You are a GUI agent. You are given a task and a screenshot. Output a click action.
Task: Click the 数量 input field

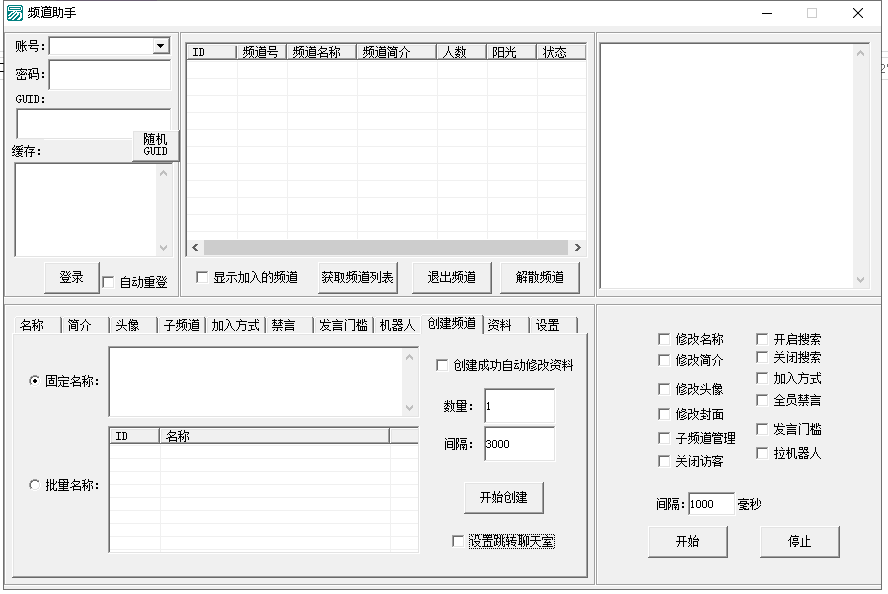click(x=518, y=406)
